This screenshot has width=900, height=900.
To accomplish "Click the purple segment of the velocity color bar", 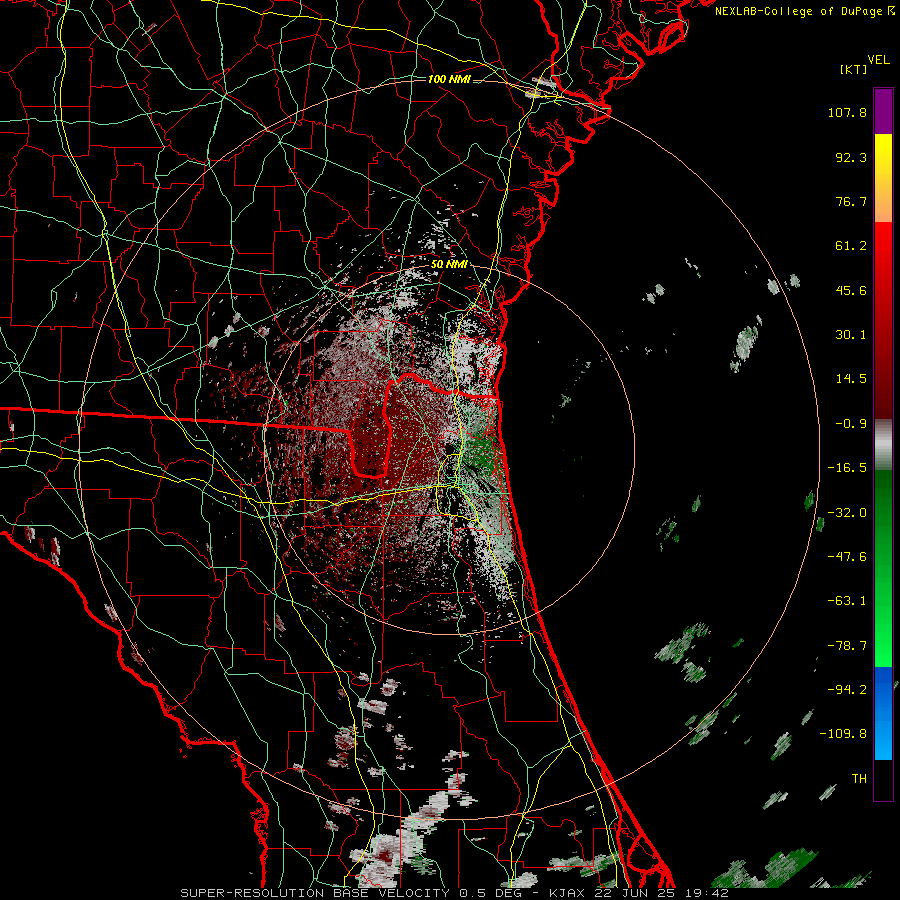I will tap(883, 111).
